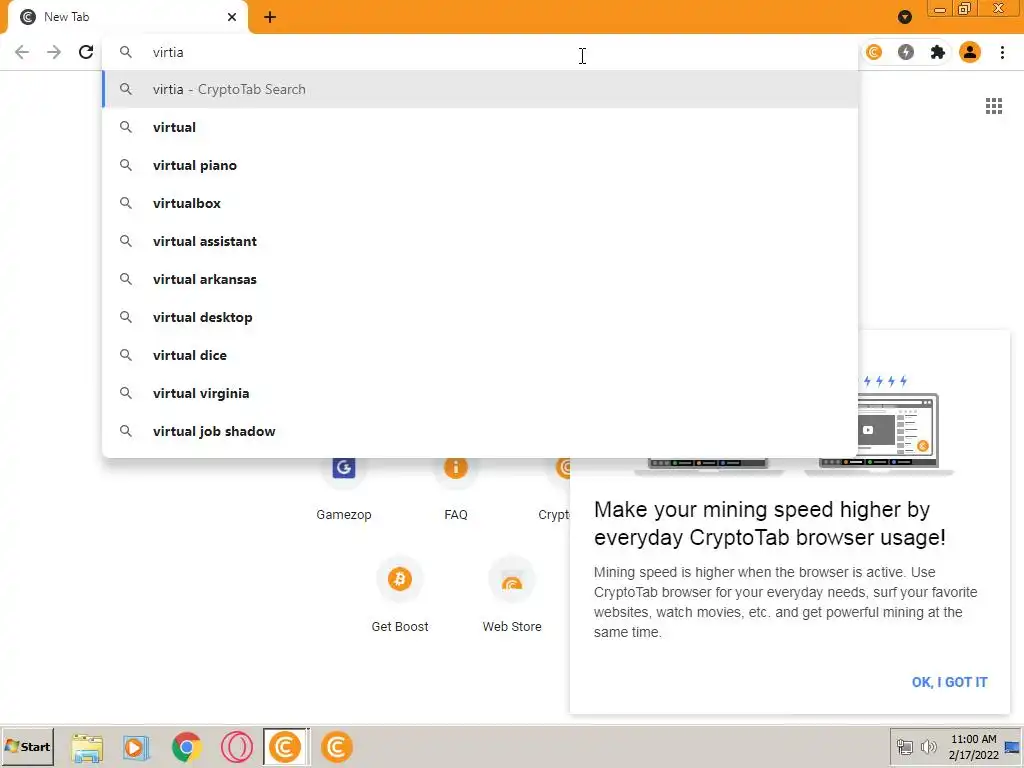Open the user profile avatar

click(x=970, y=52)
